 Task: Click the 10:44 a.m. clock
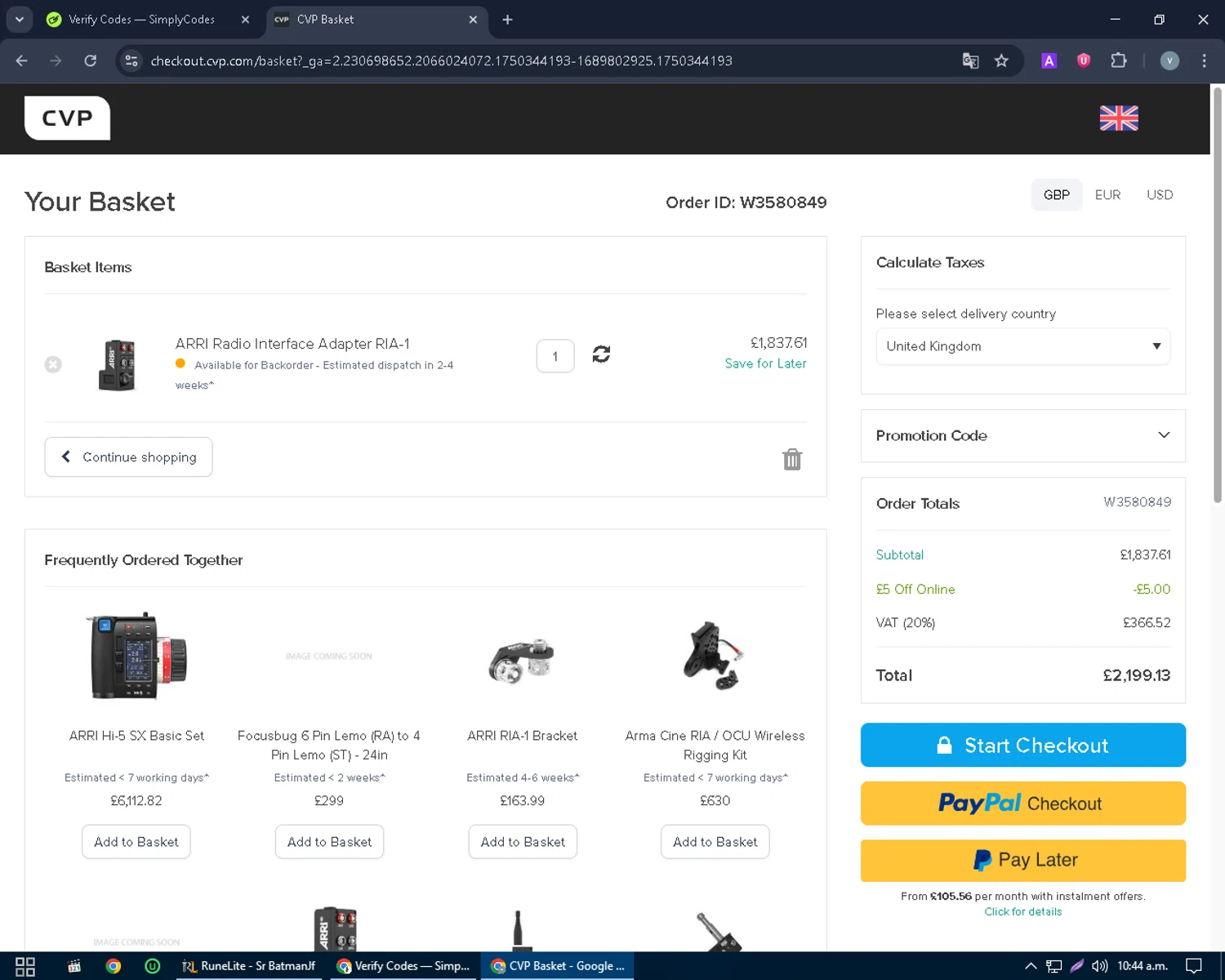pyautogui.click(x=1143, y=966)
